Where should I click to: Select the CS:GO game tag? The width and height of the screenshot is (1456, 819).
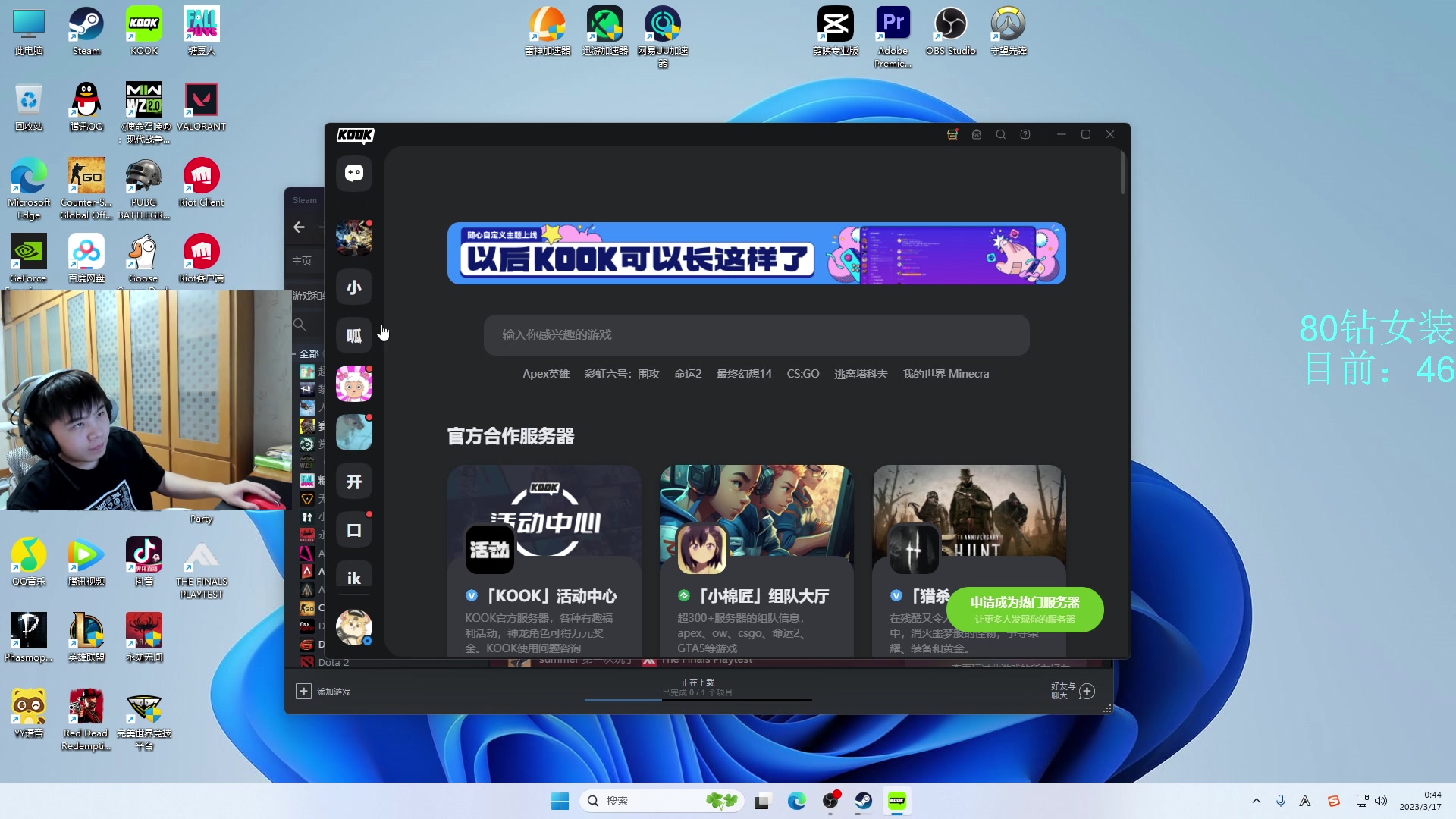(803, 374)
